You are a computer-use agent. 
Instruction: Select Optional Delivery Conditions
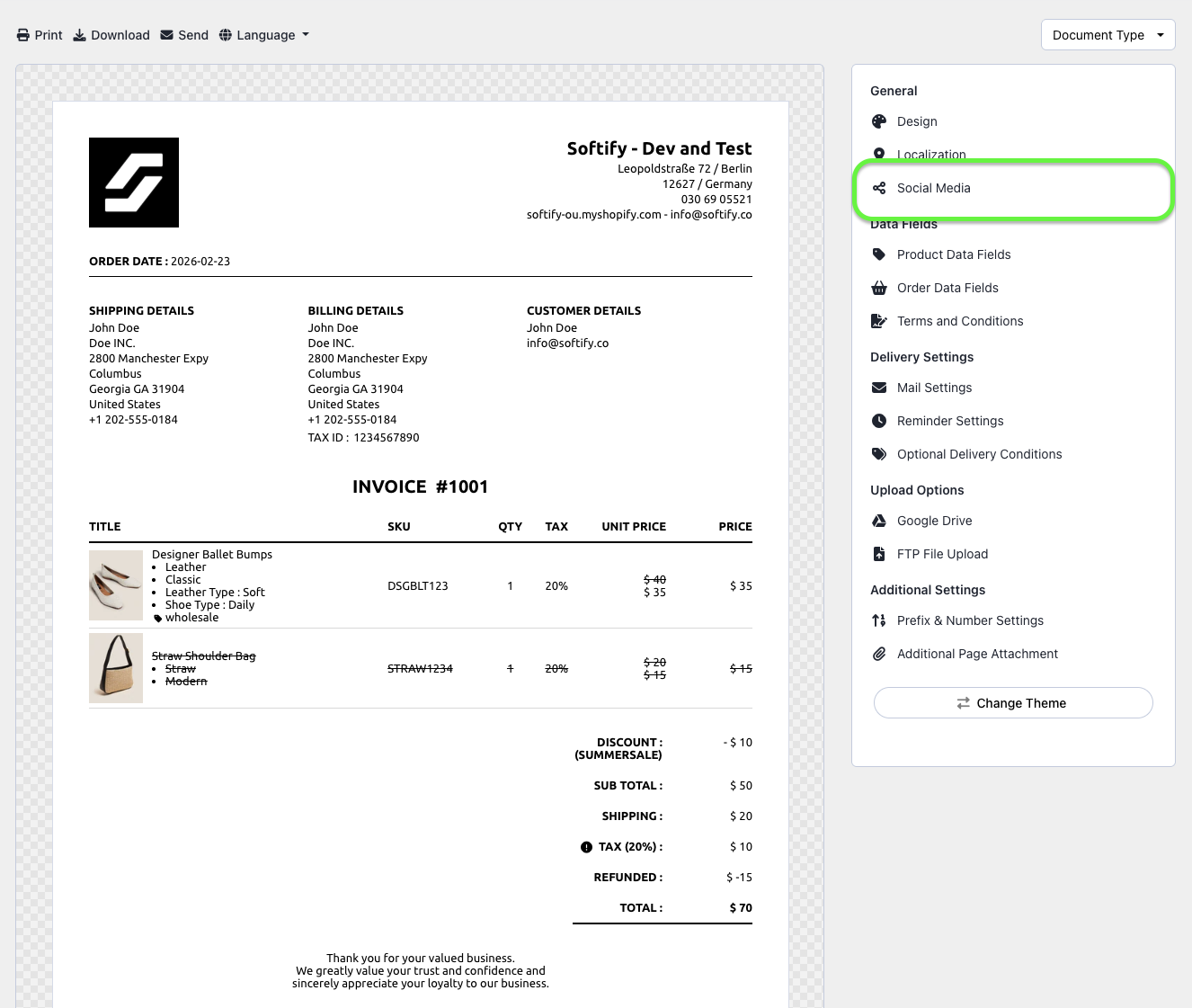tap(979, 454)
